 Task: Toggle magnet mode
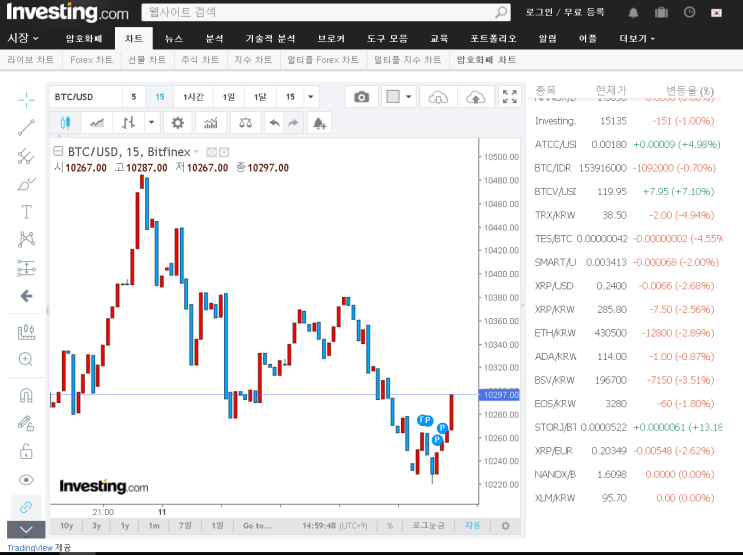pyautogui.click(x=27, y=395)
